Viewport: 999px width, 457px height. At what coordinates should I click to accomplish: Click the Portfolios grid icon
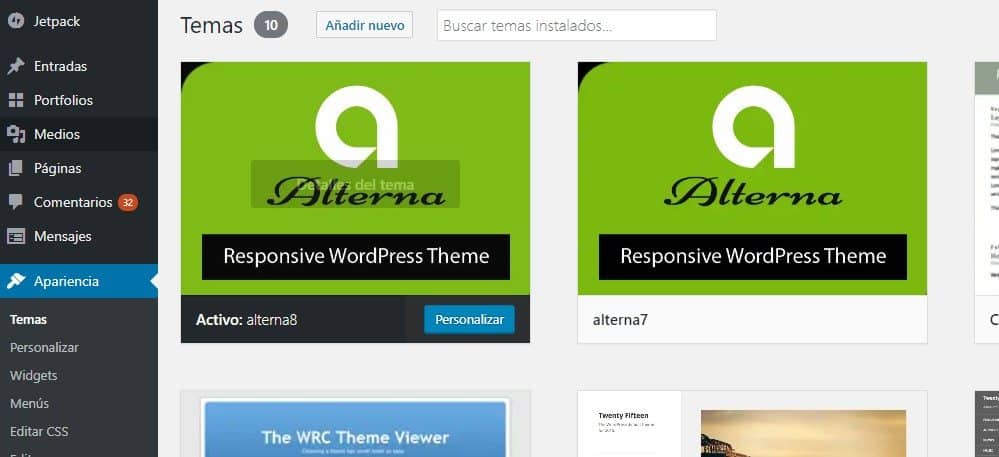pyautogui.click(x=16, y=100)
